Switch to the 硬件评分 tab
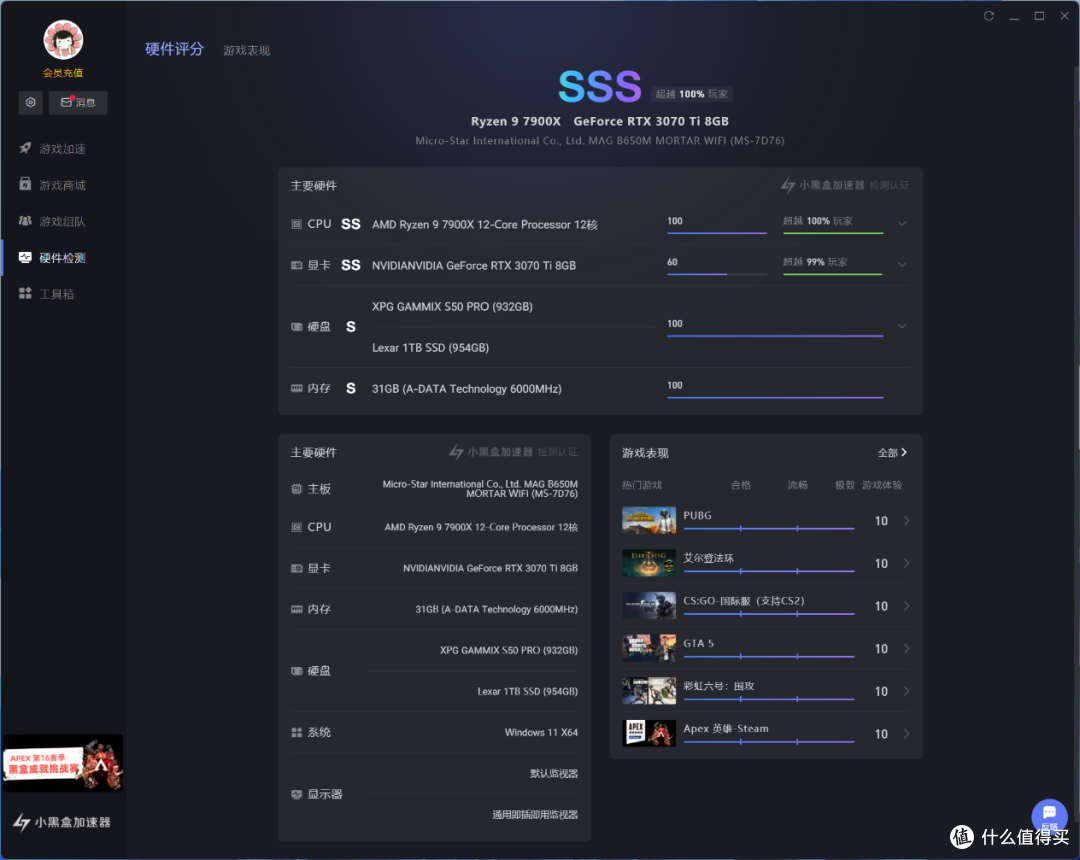This screenshot has height=860, width=1080. pos(174,50)
